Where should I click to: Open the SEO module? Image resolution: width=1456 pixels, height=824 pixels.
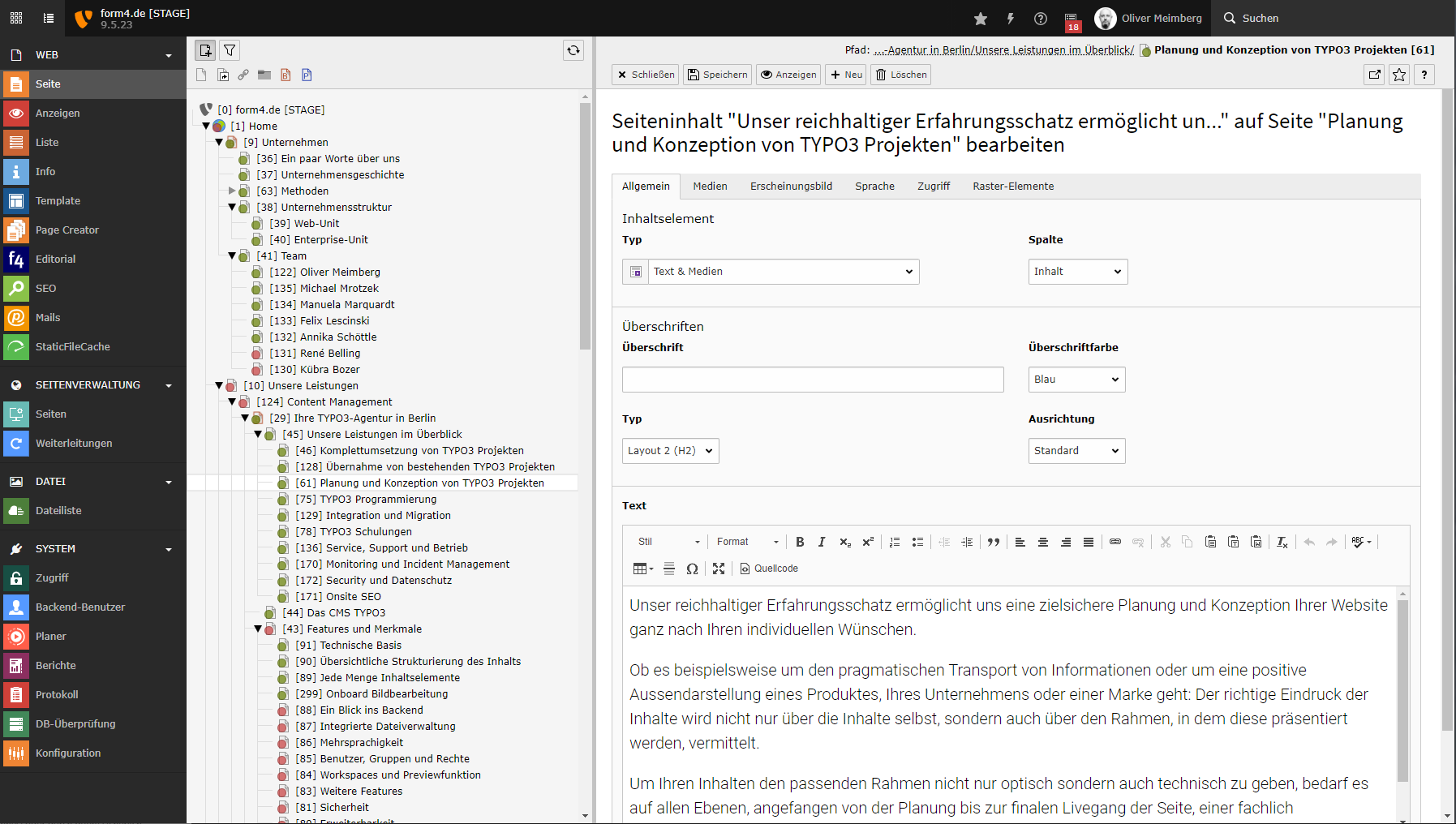(93, 288)
